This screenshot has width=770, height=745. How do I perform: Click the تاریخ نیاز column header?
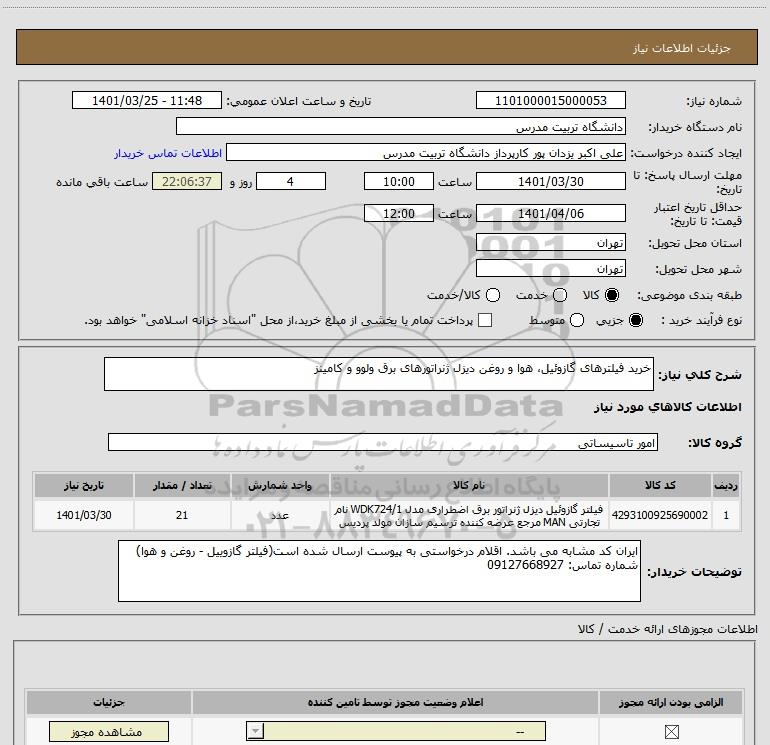[x=83, y=485]
